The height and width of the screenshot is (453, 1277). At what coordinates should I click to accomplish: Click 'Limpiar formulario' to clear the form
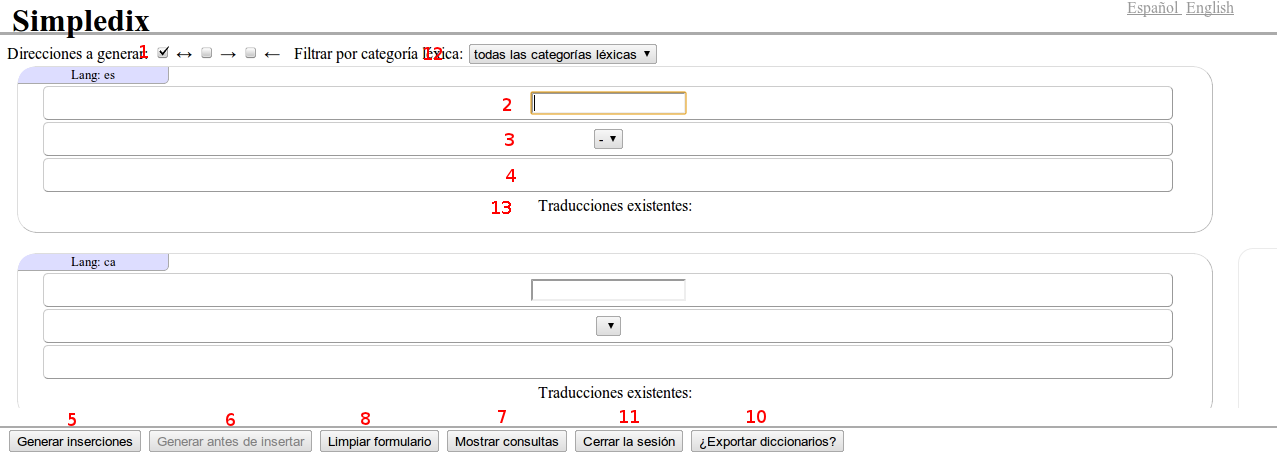click(380, 441)
